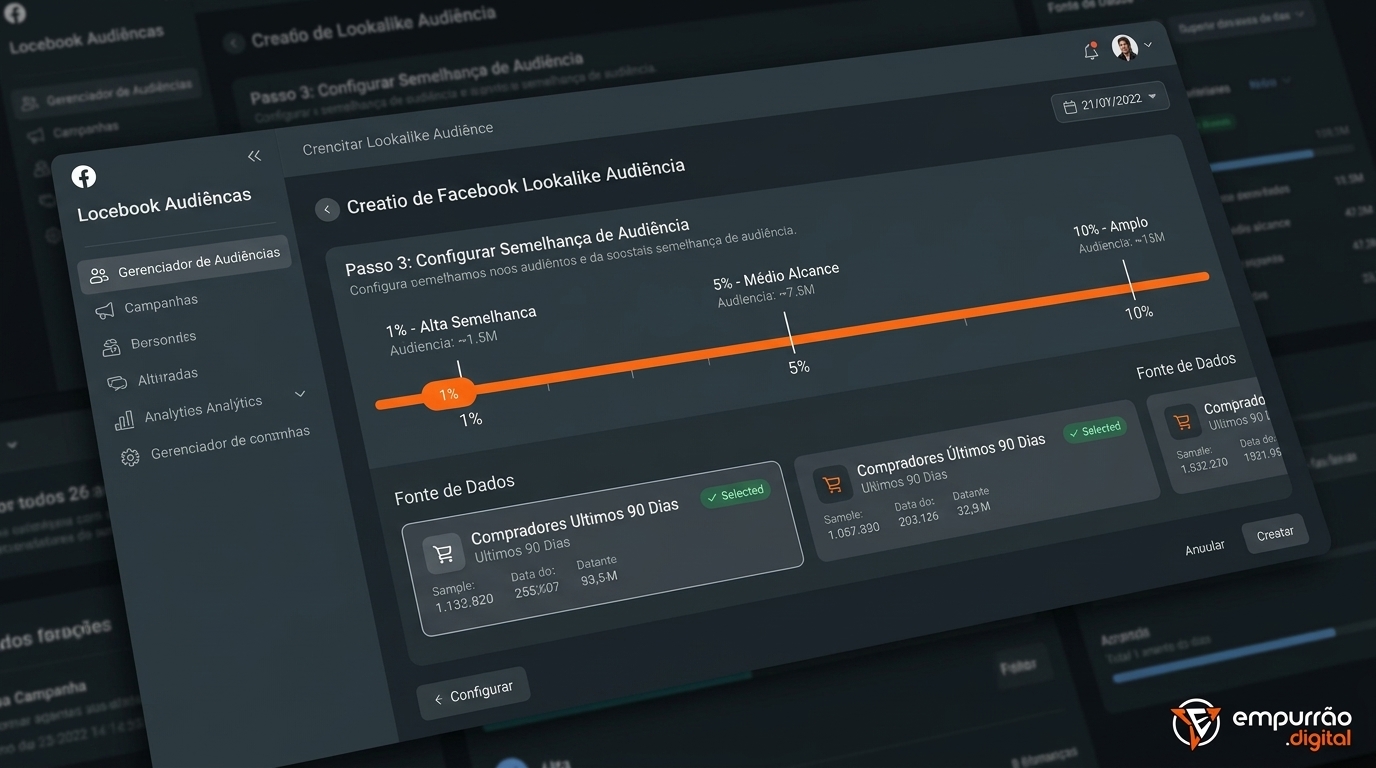
Task: Go back with the Configurar button
Action: 473,692
